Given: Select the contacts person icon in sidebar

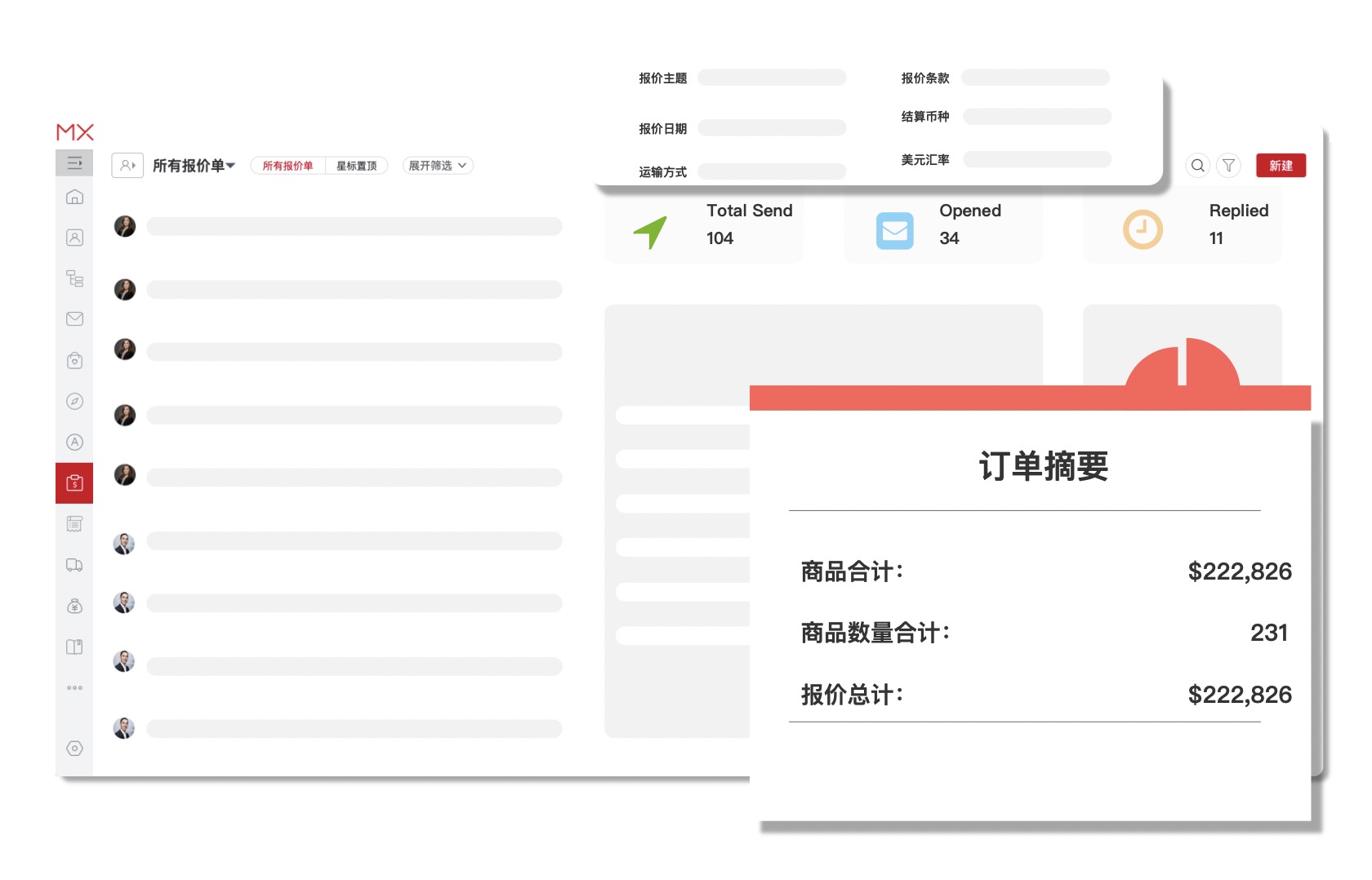Looking at the screenshot, I should click(74, 237).
